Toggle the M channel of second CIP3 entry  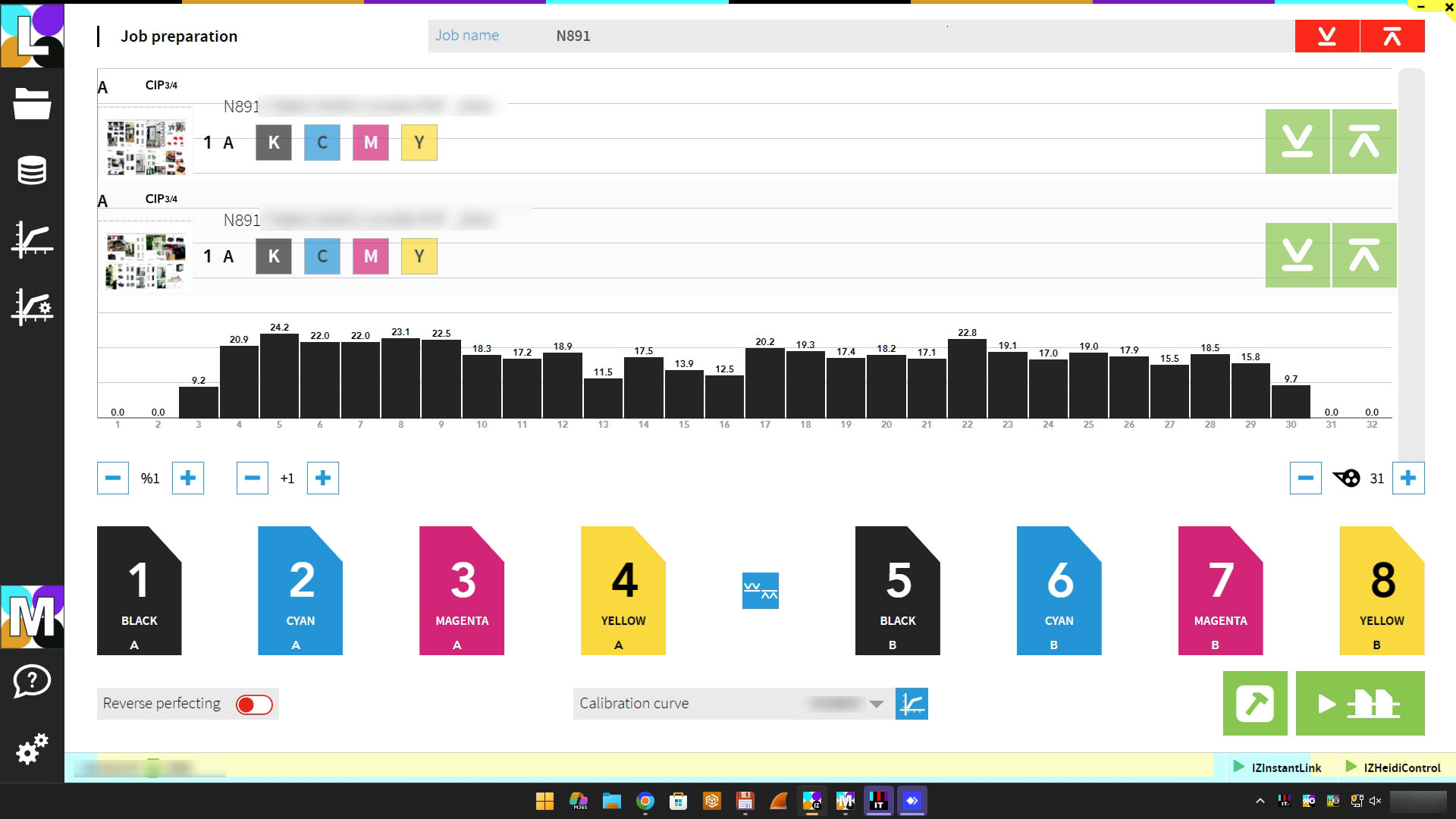coord(371,256)
